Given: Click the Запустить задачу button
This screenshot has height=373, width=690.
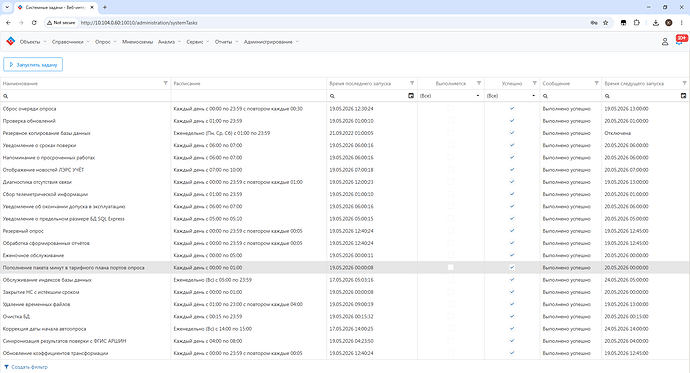Looking at the screenshot, I should [33, 65].
